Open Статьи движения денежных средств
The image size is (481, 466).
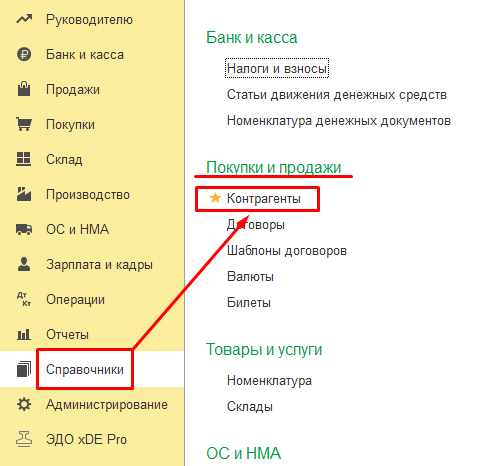pyautogui.click(x=337, y=95)
